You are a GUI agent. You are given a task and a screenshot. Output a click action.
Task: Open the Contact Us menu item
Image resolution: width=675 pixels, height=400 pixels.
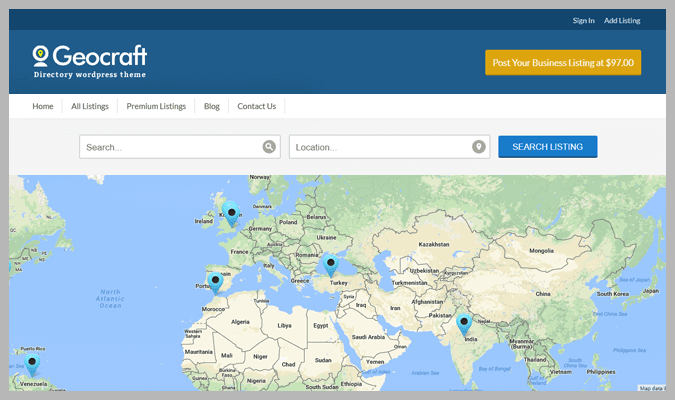(x=257, y=106)
